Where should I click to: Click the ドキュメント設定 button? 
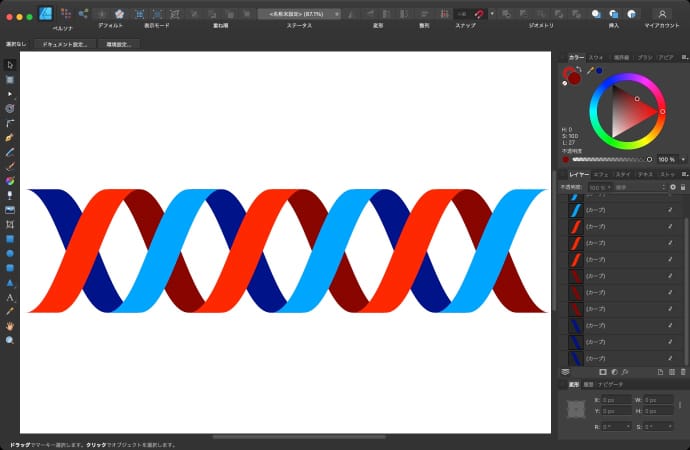pyautogui.click(x=66, y=45)
